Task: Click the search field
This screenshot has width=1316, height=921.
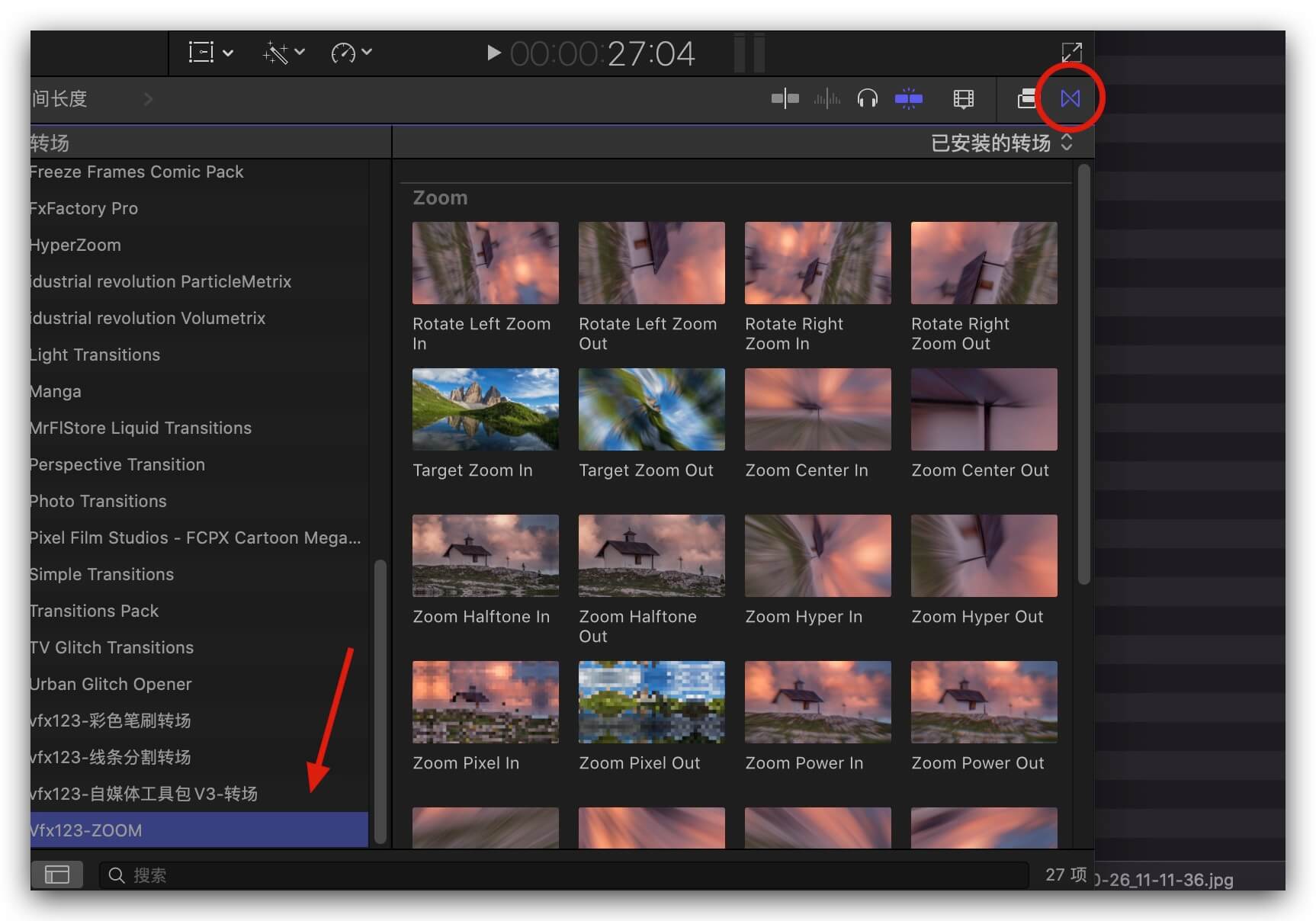Action: [x=563, y=875]
